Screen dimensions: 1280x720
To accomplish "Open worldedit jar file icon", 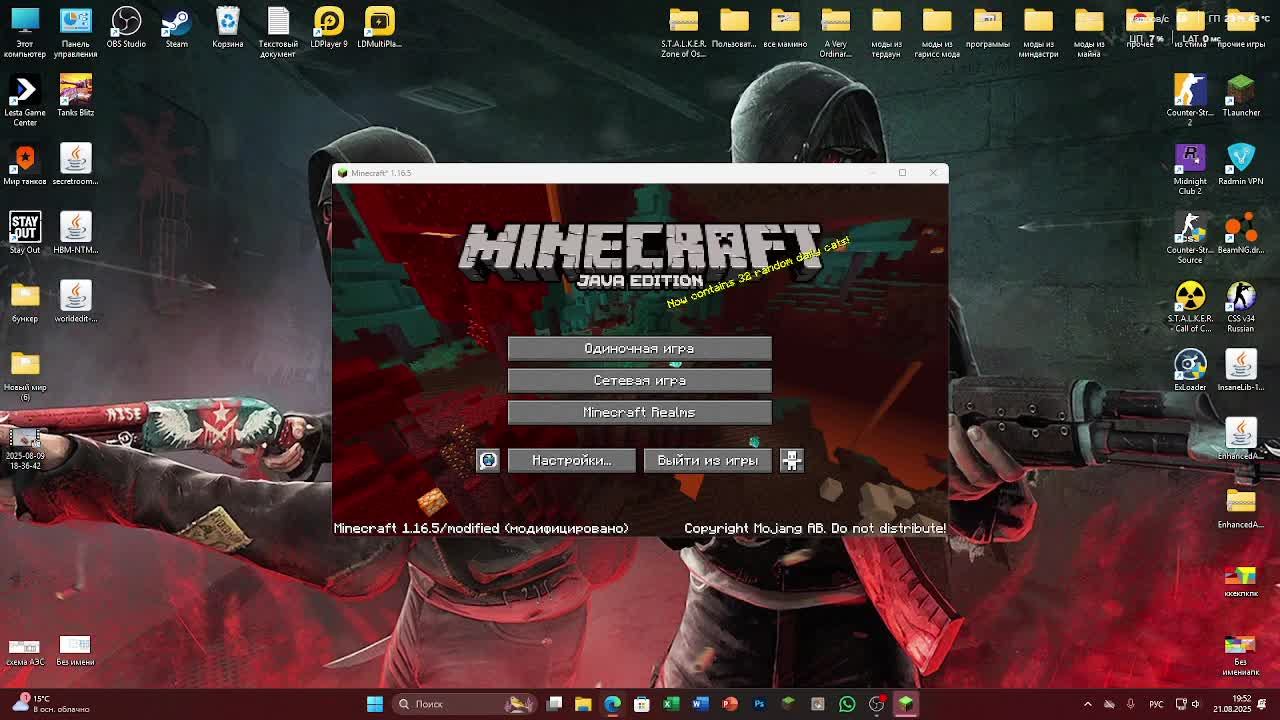I will click(x=75, y=302).
